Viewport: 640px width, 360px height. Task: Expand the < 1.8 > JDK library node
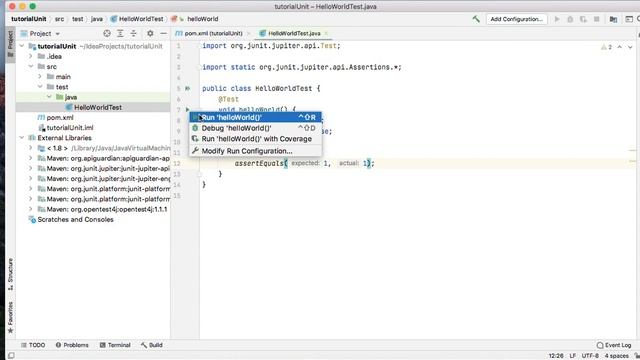(x=31, y=148)
